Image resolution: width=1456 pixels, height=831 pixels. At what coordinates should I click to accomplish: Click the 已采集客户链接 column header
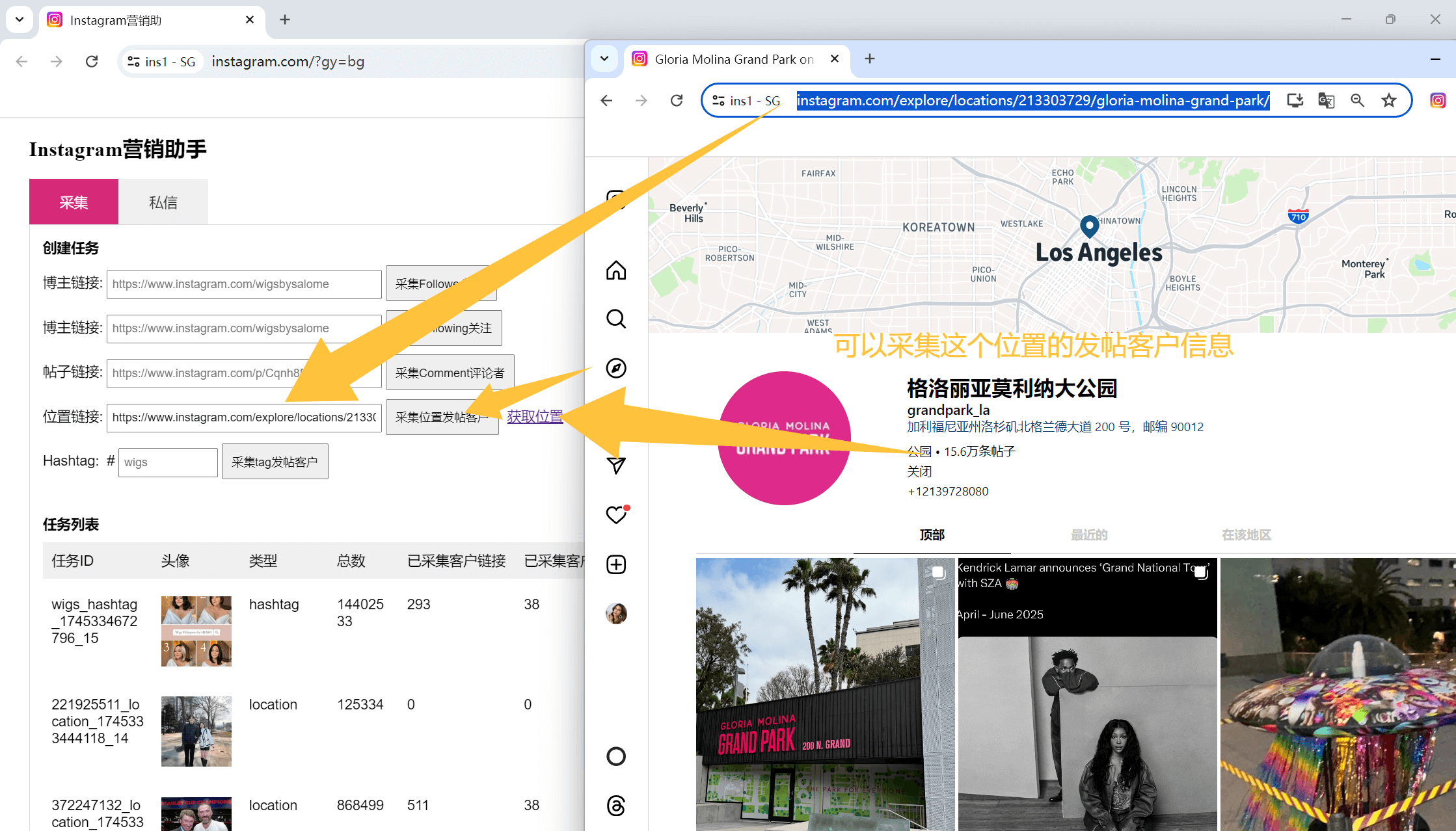pos(457,561)
